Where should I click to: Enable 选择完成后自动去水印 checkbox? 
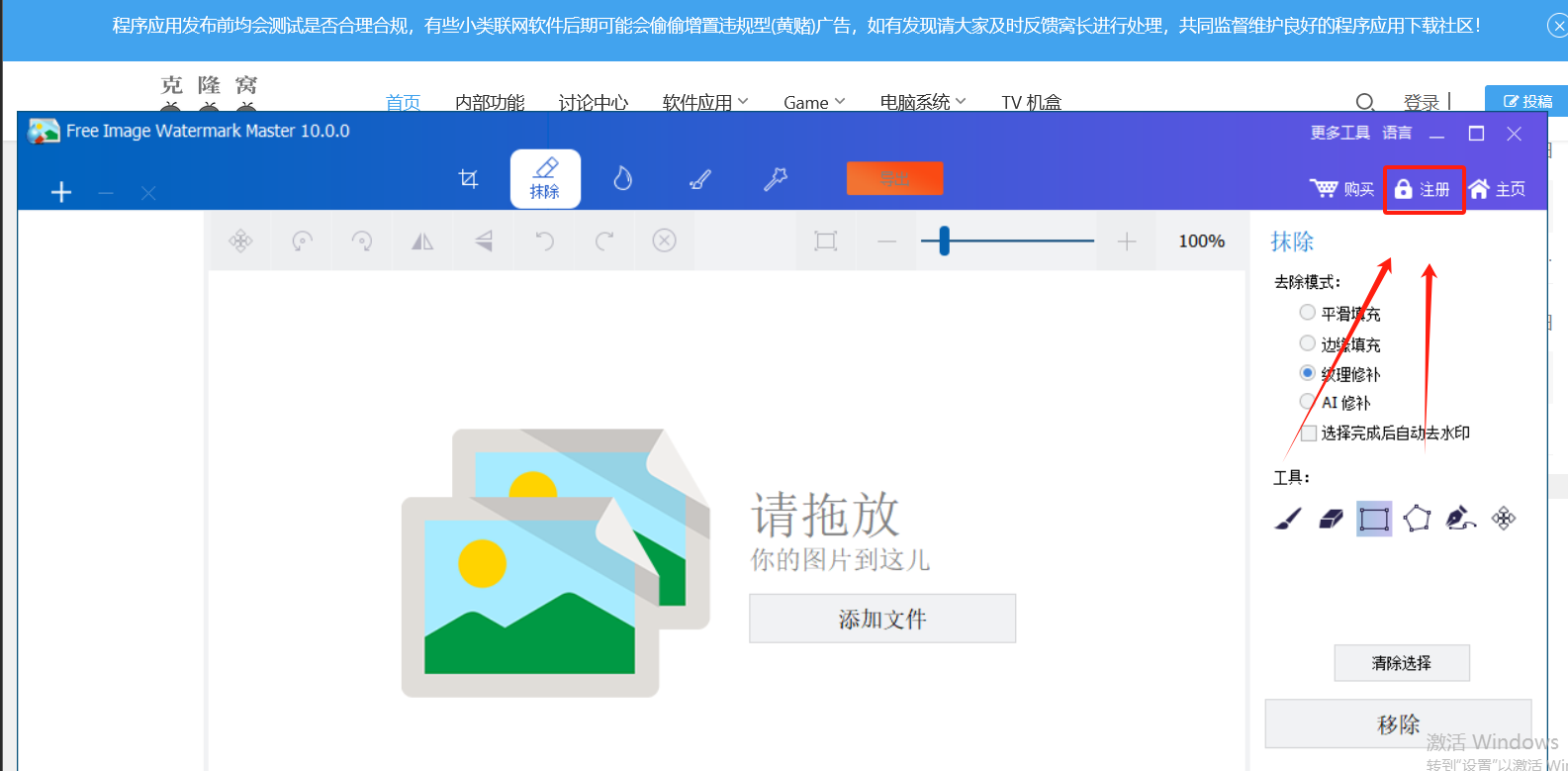1309,433
